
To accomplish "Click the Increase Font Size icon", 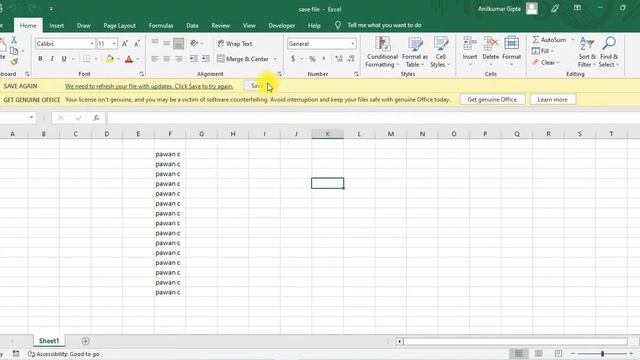I will [125, 44].
